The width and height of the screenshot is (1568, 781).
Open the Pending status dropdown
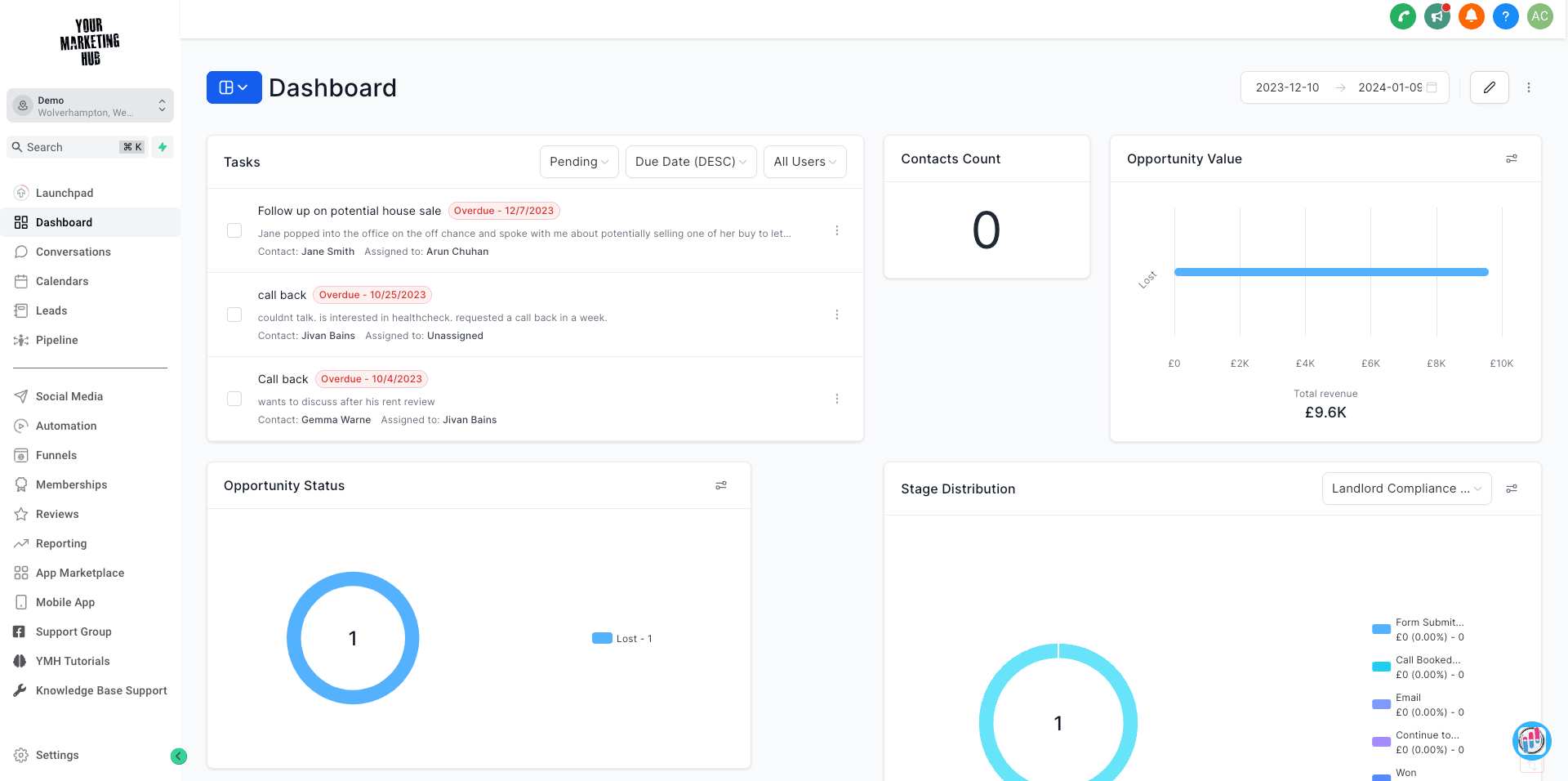pos(578,162)
